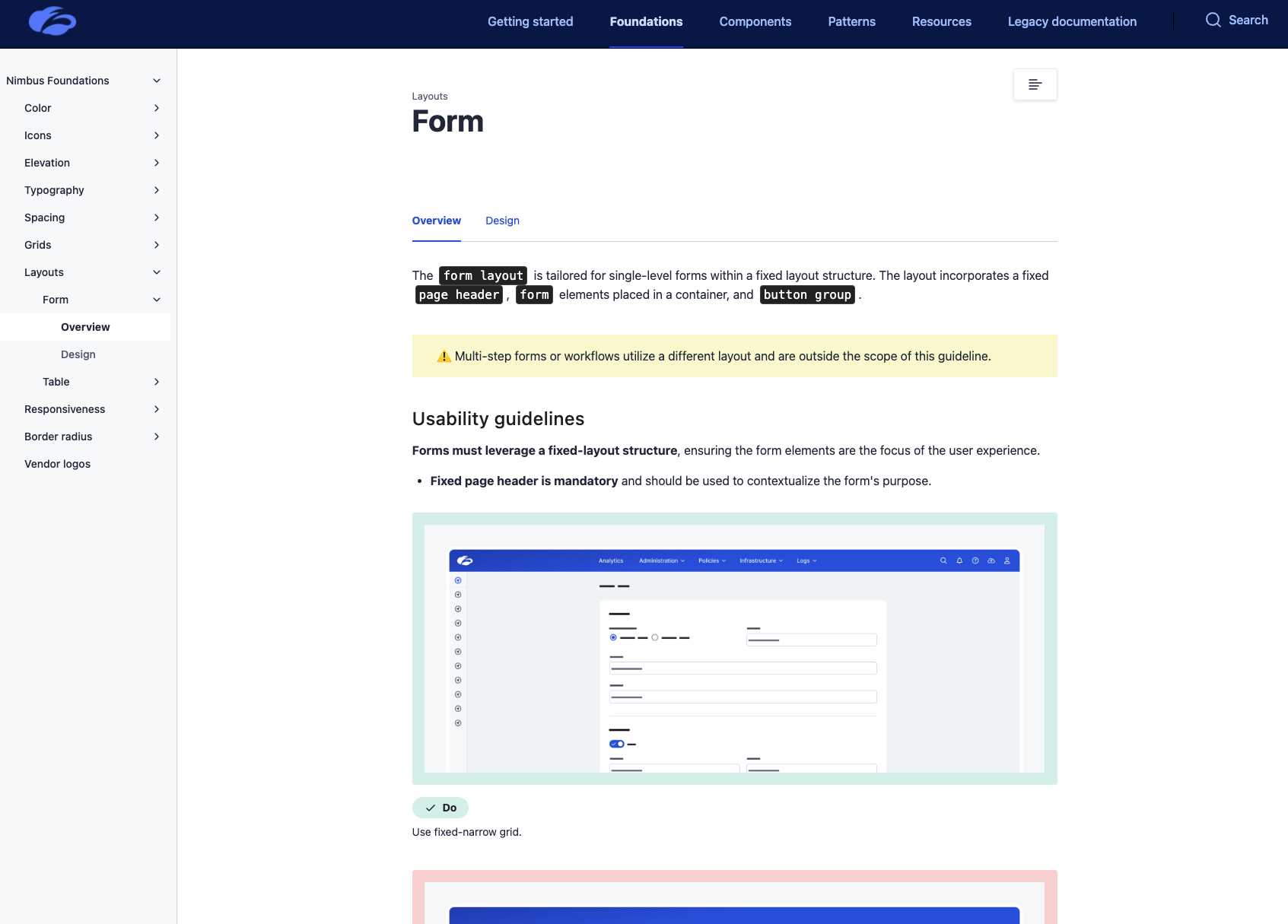Select Typography in the sidebar
Image resolution: width=1288 pixels, height=924 pixels.
[54, 190]
